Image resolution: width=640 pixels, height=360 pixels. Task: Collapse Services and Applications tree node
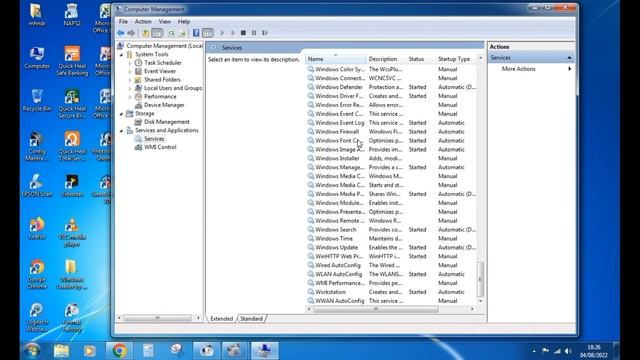click(121, 131)
